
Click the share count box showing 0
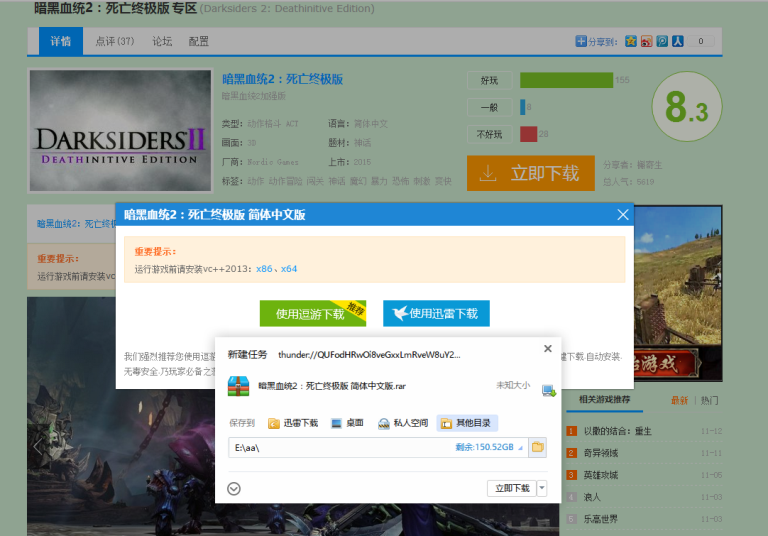[x=701, y=41]
